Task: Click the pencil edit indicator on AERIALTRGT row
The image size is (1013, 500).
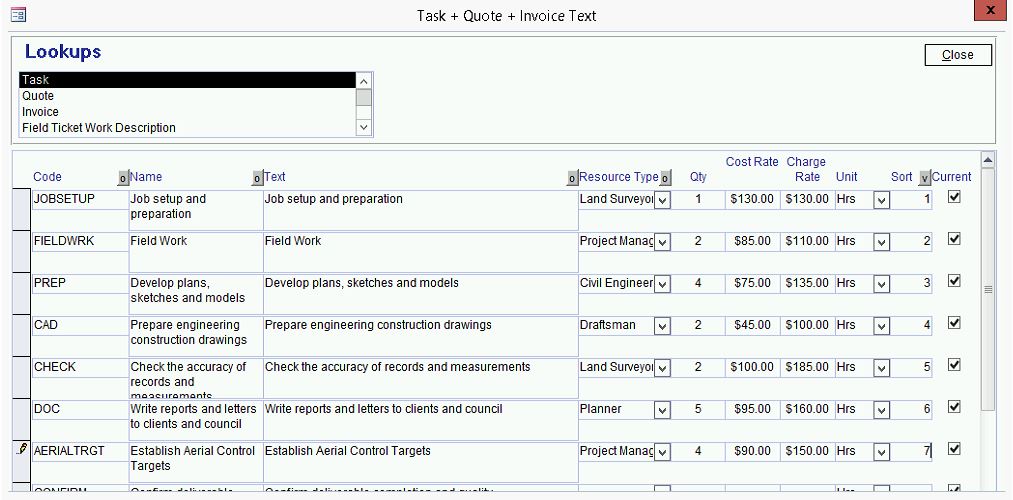Action: (x=23, y=450)
